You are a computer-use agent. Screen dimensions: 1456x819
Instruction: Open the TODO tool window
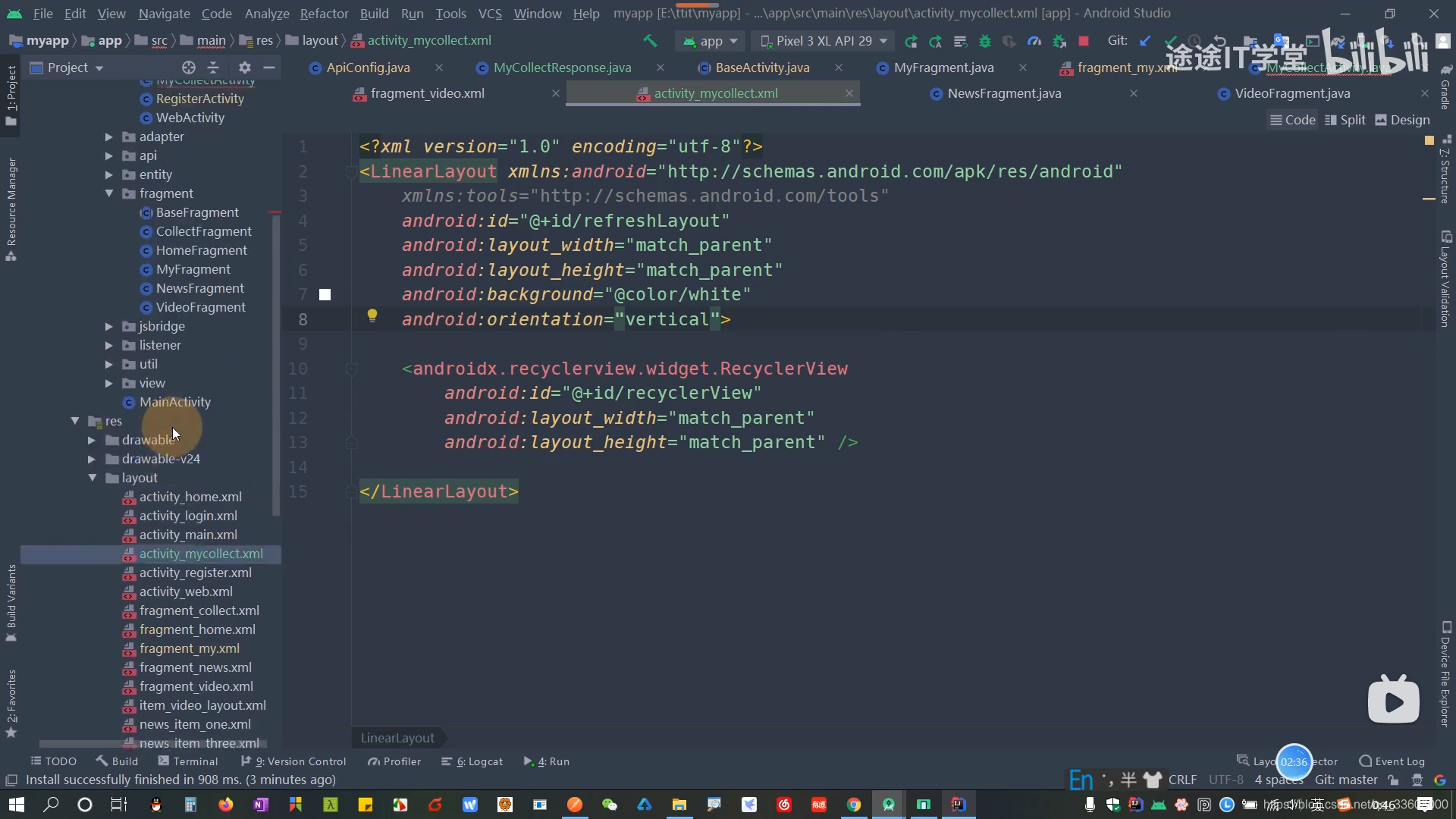(x=53, y=761)
